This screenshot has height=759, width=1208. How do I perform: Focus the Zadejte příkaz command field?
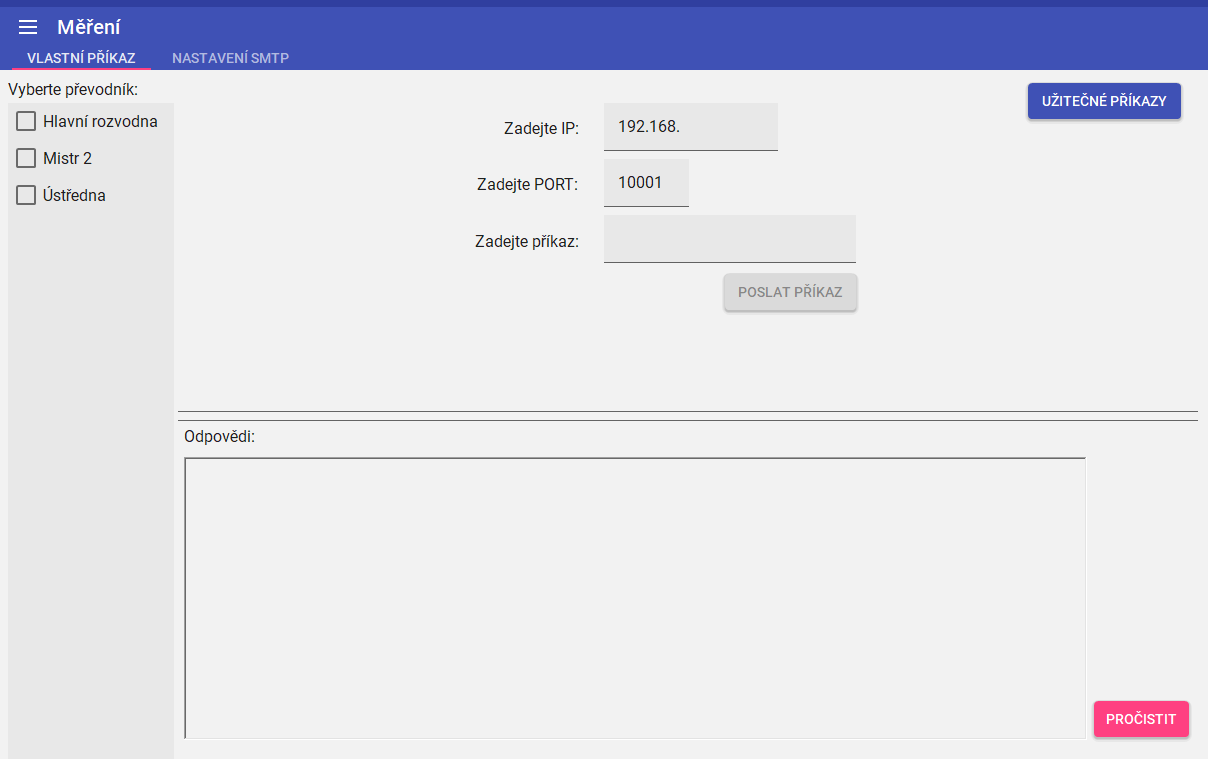coord(730,239)
